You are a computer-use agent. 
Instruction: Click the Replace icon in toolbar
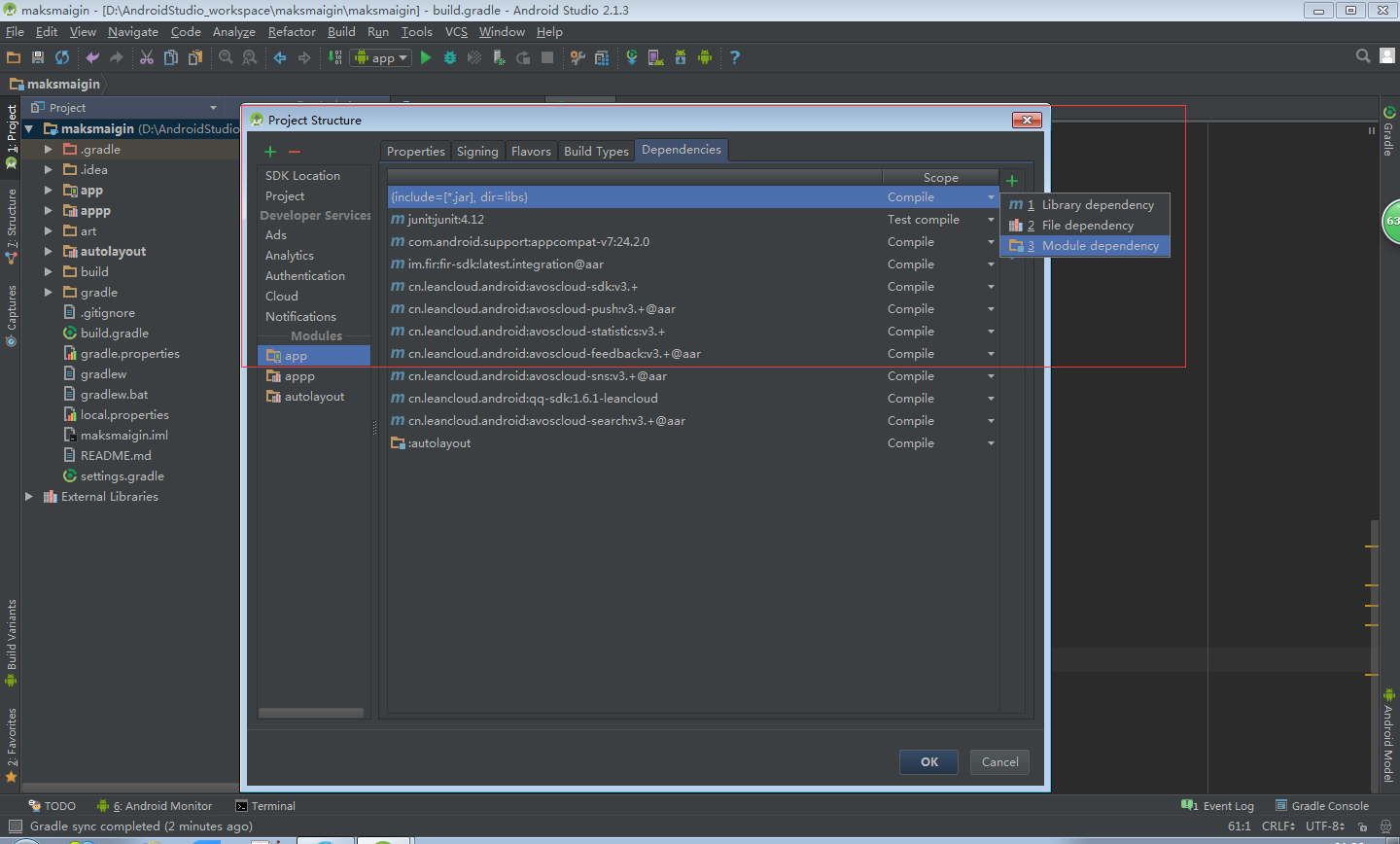tap(250, 57)
